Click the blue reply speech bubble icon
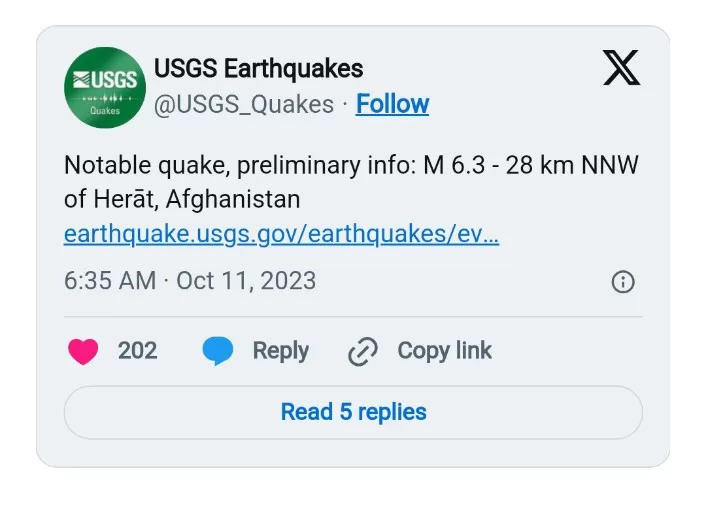 click(218, 351)
